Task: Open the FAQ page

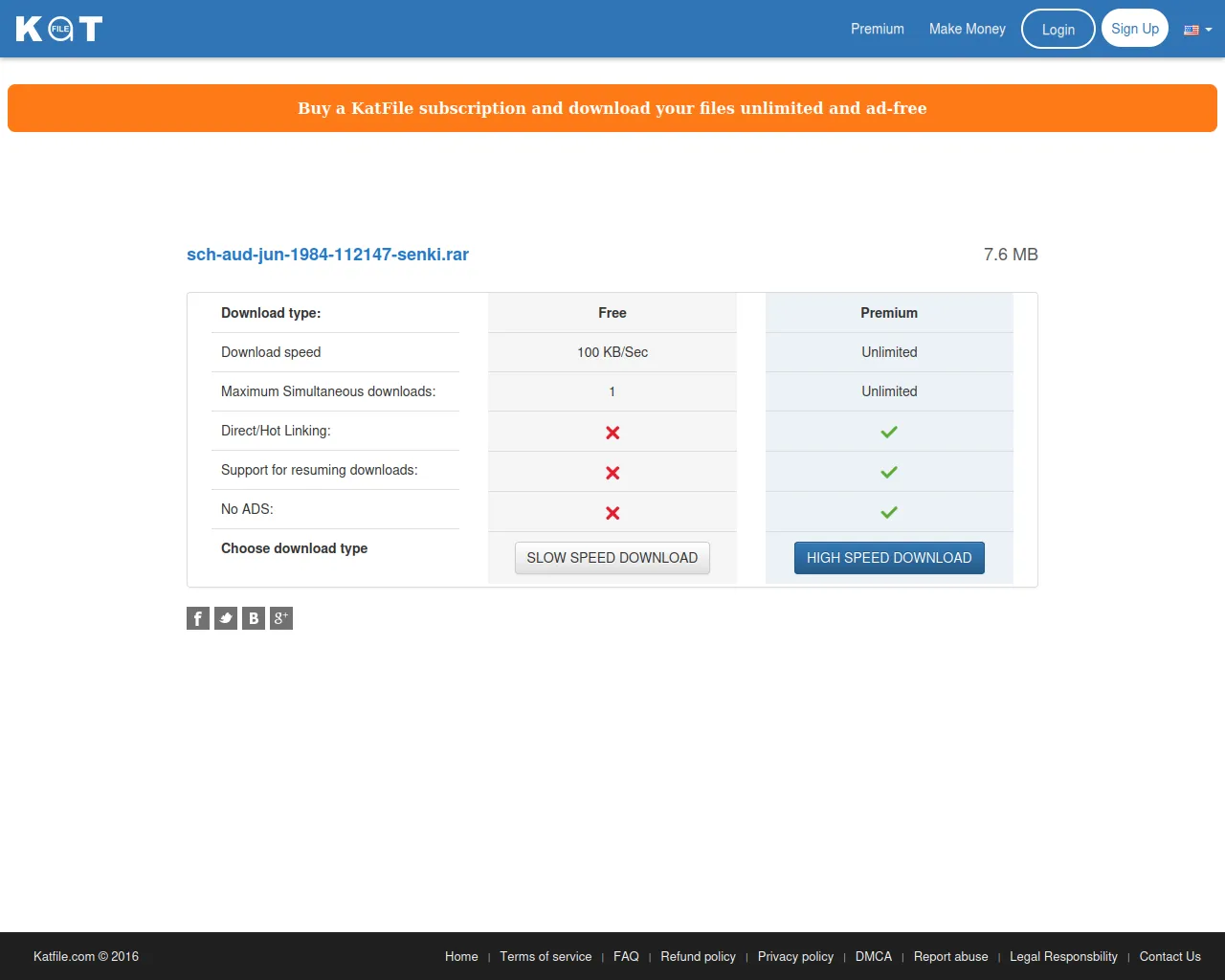Action: pyautogui.click(x=626, y=956)
